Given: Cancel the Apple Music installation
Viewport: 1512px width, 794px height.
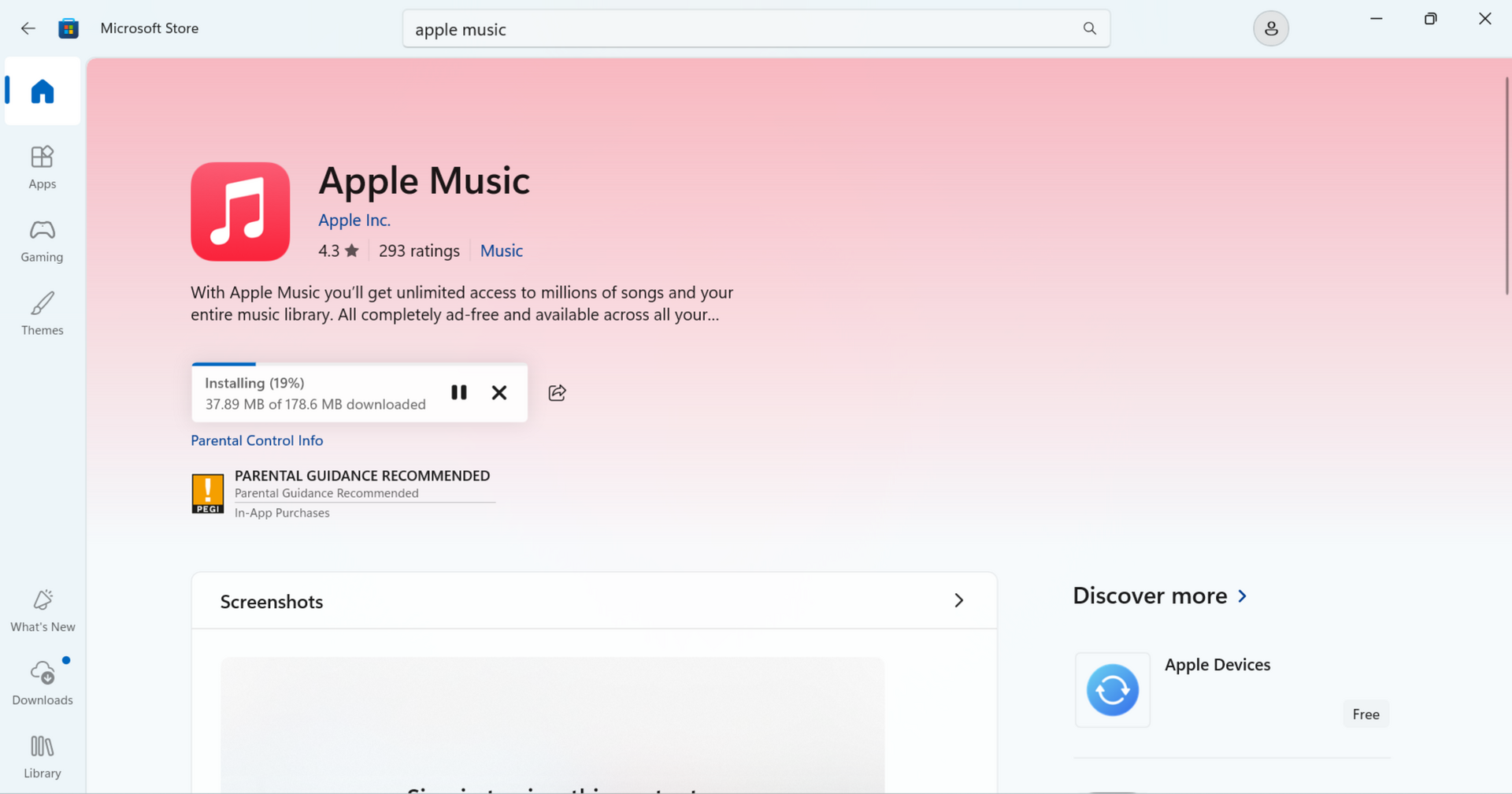Looking at the screenshot, I should pos(499,392).
